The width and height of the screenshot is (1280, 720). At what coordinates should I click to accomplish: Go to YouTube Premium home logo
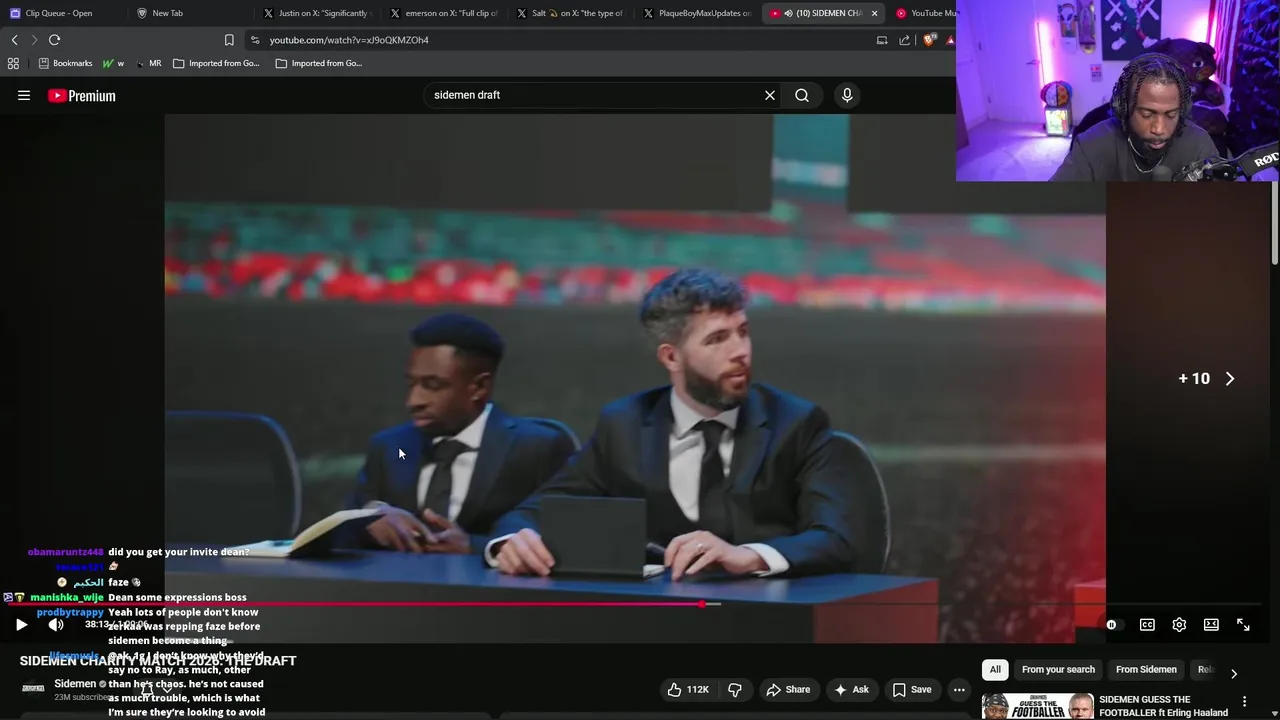pos(82,96)
